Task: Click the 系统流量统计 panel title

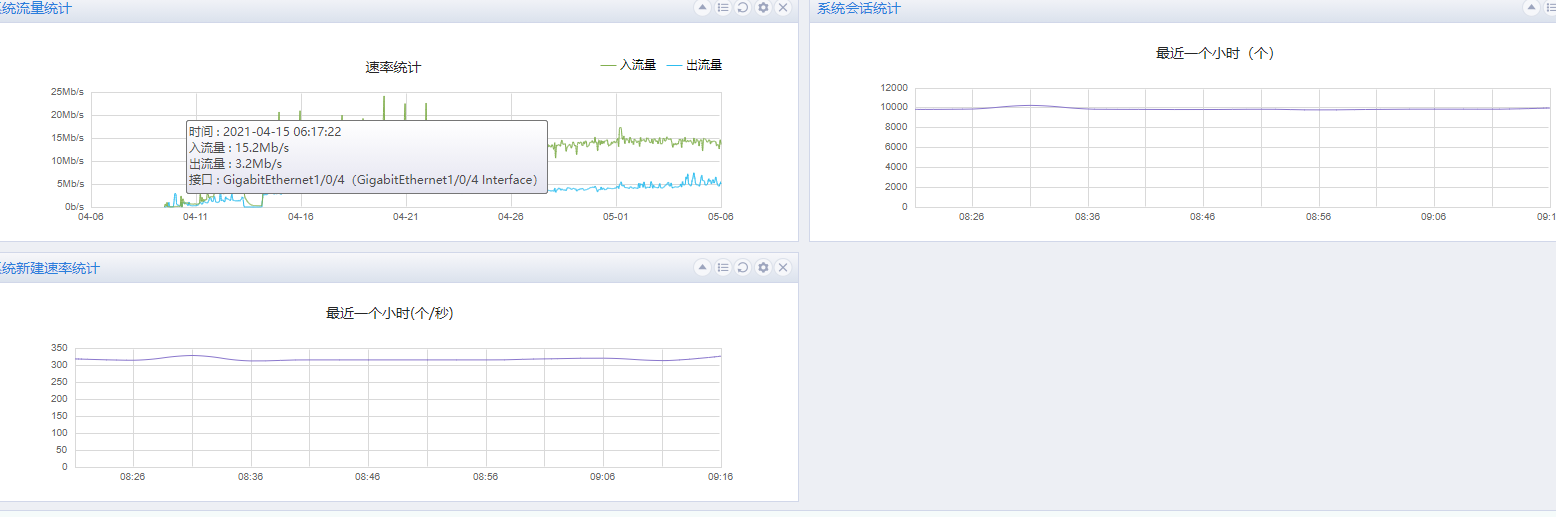Action: pyautogui.click(x=36, y=8)
